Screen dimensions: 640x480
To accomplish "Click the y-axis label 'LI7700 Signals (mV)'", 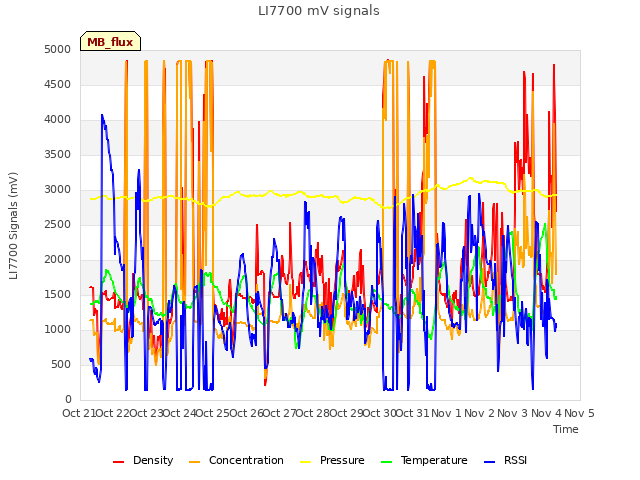I will pyautogui.click(x=13, y=226).
